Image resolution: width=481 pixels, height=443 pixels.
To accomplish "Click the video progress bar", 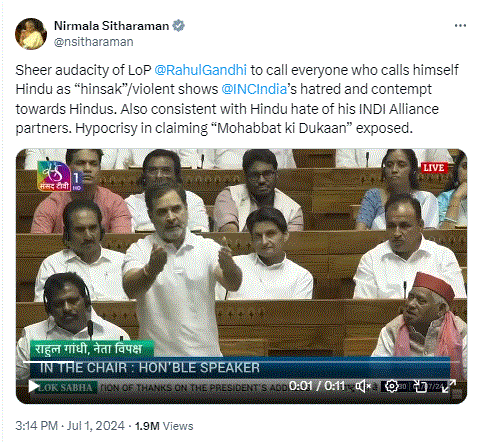I will (241, 362).
